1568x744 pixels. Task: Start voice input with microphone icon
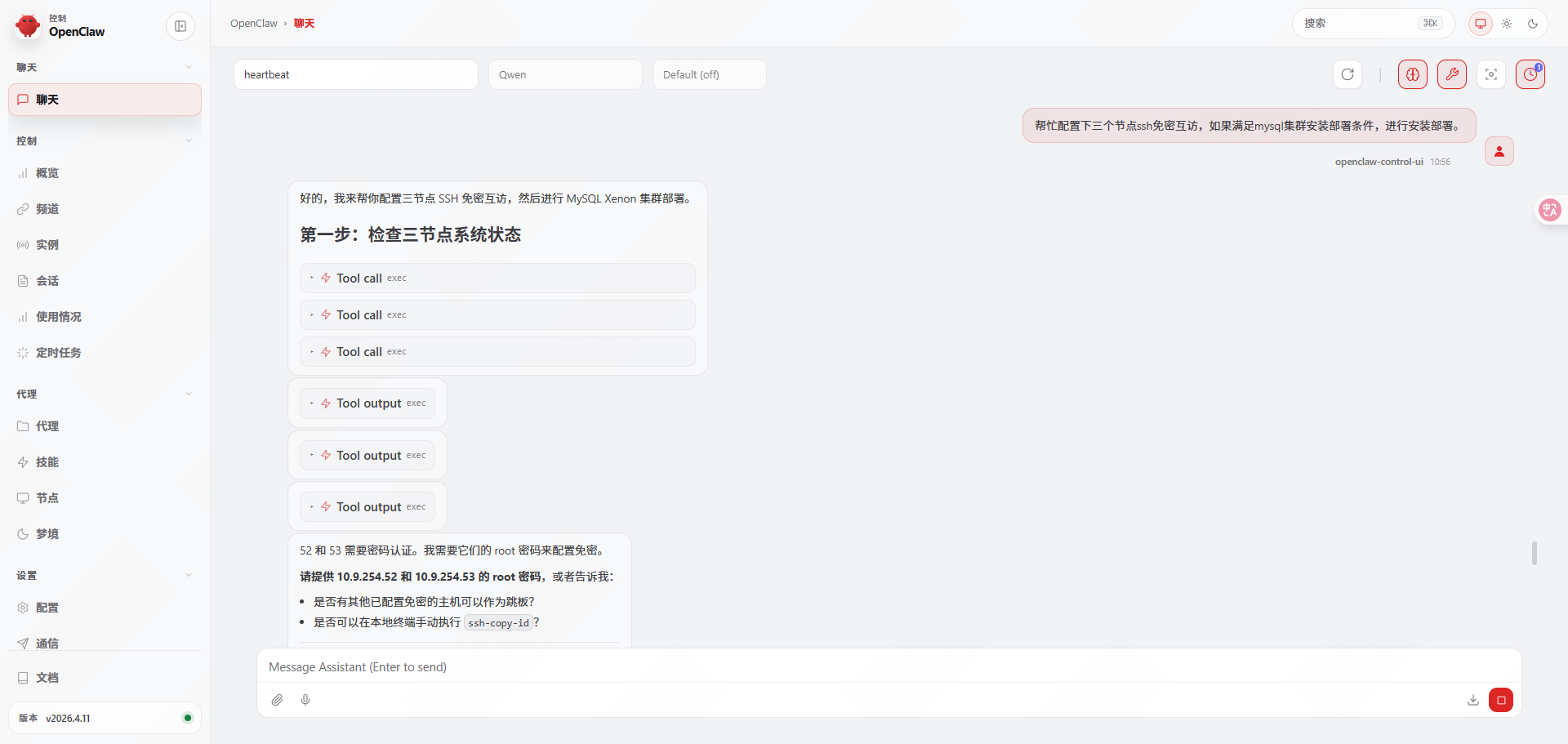click(x=305, y=700)
